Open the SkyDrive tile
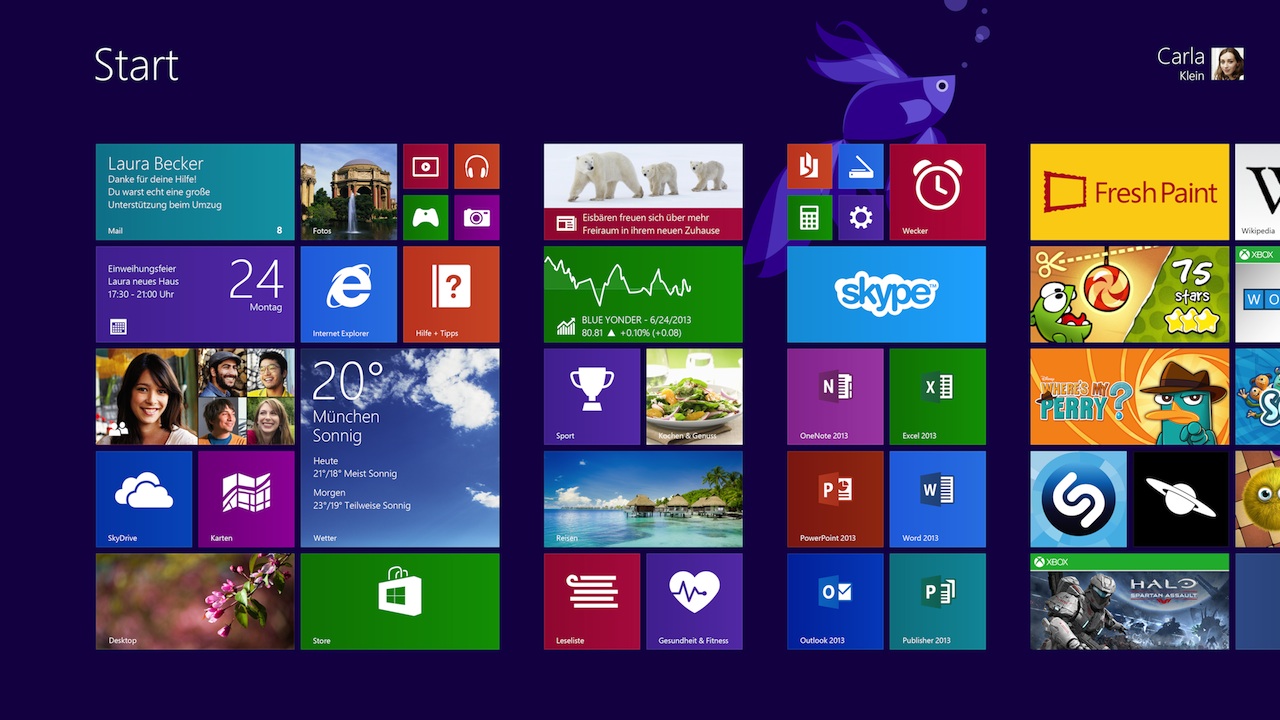The width and height of the screenshot is (1280, 720). pyautogui.click(x=144, y=499)
